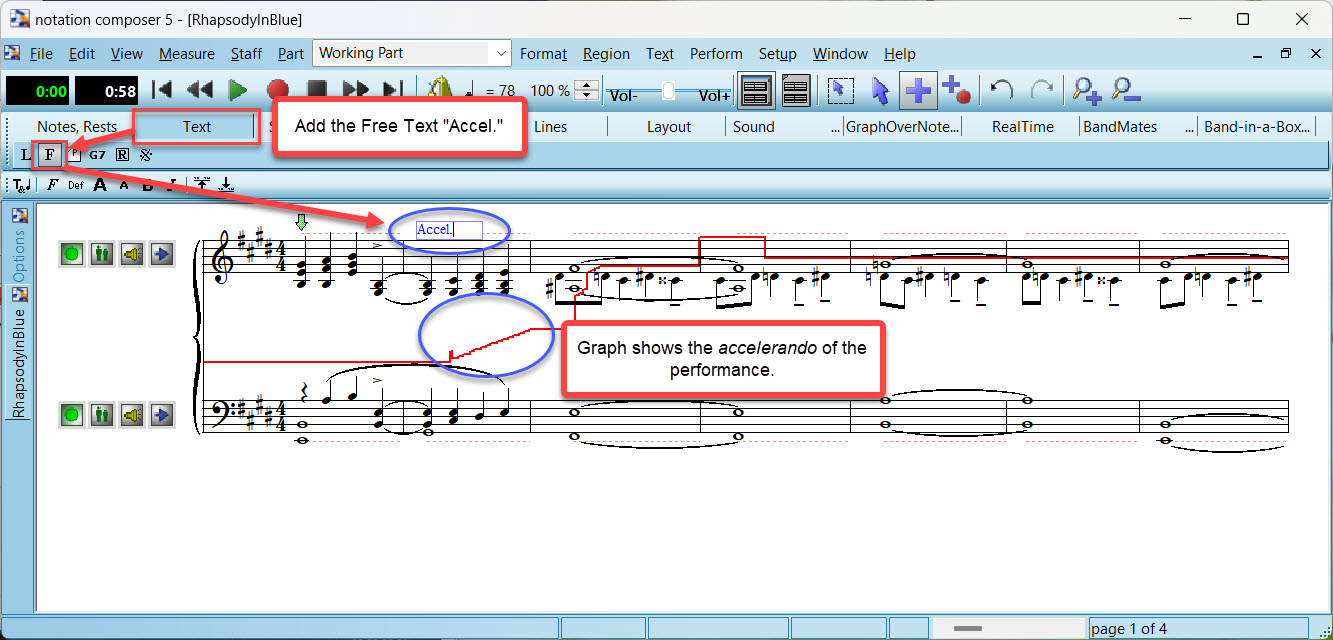Image resolution: width=1333 pixels, height=640 pixels.
Task: Select the Lyrics 'L' text tool
Action: pyautogui.click(x=26, y=155)
